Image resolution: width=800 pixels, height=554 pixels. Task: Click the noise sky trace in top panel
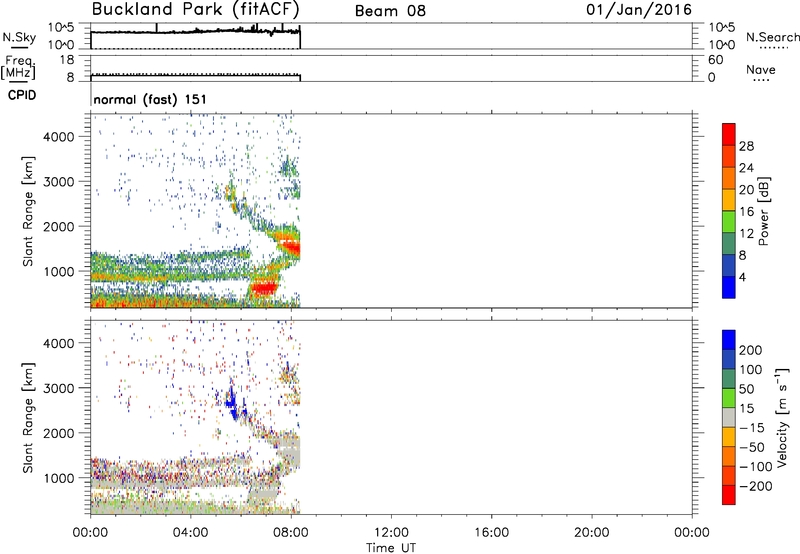click(195, 32)
